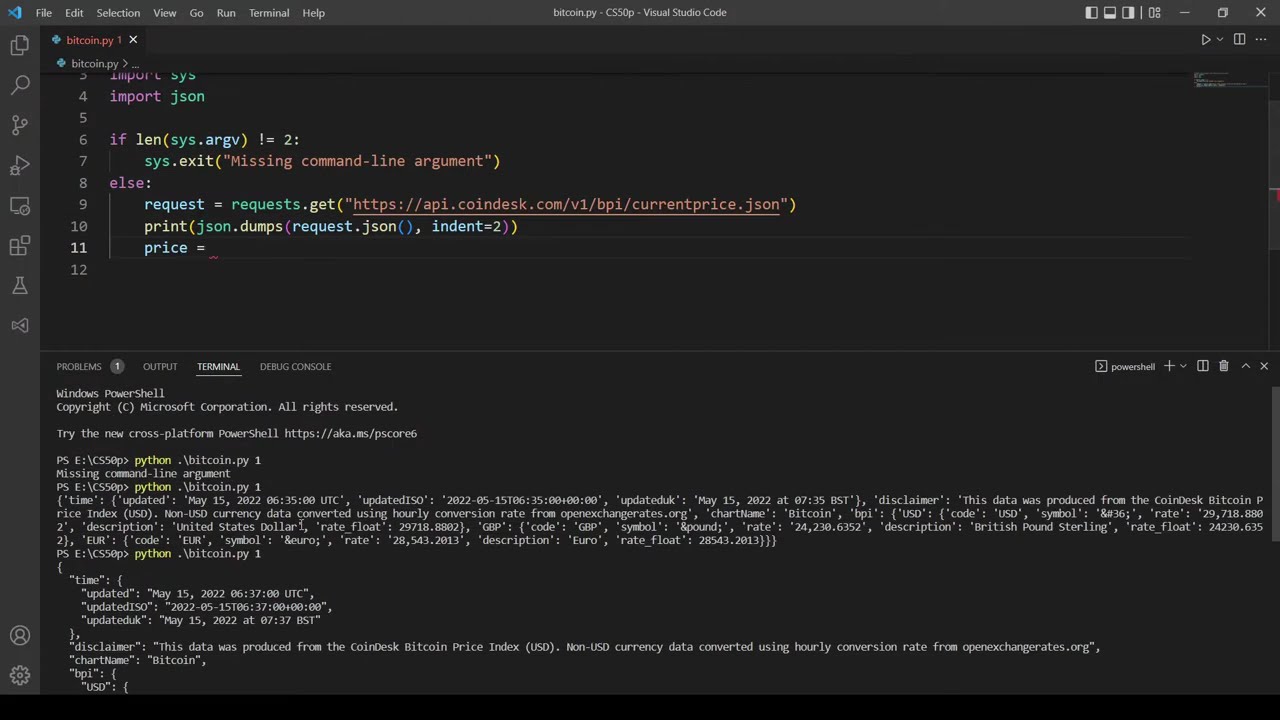Run Python file with play icon
The image size is (1280, 720).
pos(1205,40)
